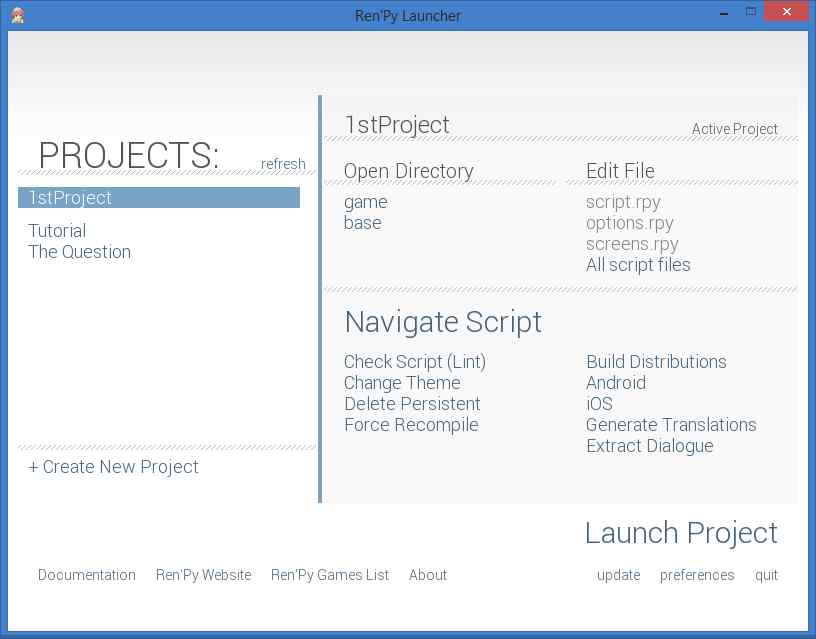Viewport: 816px width, 639px height.
Task: Open the game directory
Action: point(366,202)
